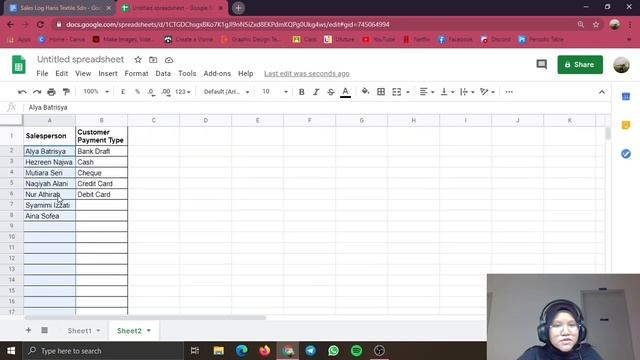The image size is (640, 360).
Task: Open the Help menu
Action: click(246, 73)
